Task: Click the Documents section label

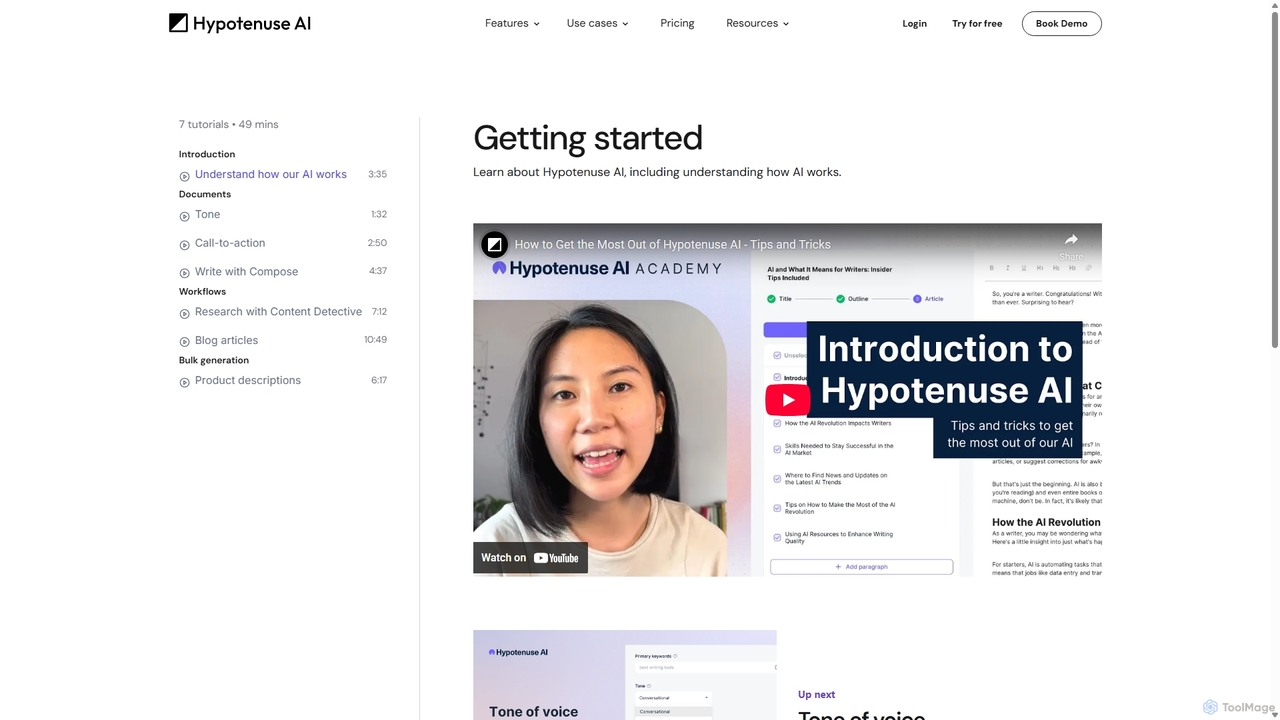Action: [205, 194]
